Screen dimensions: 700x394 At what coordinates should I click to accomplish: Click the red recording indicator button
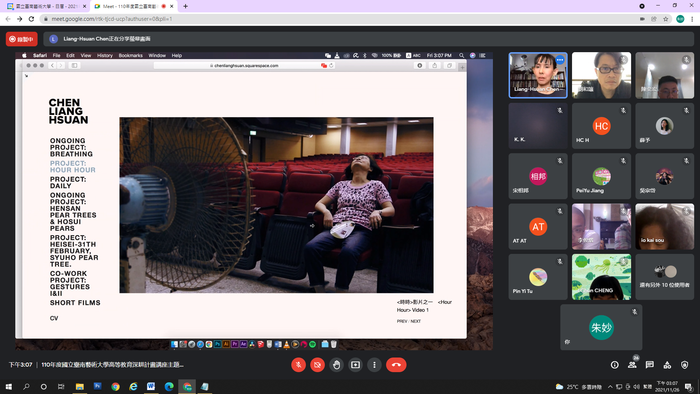[x=21, y=39]
